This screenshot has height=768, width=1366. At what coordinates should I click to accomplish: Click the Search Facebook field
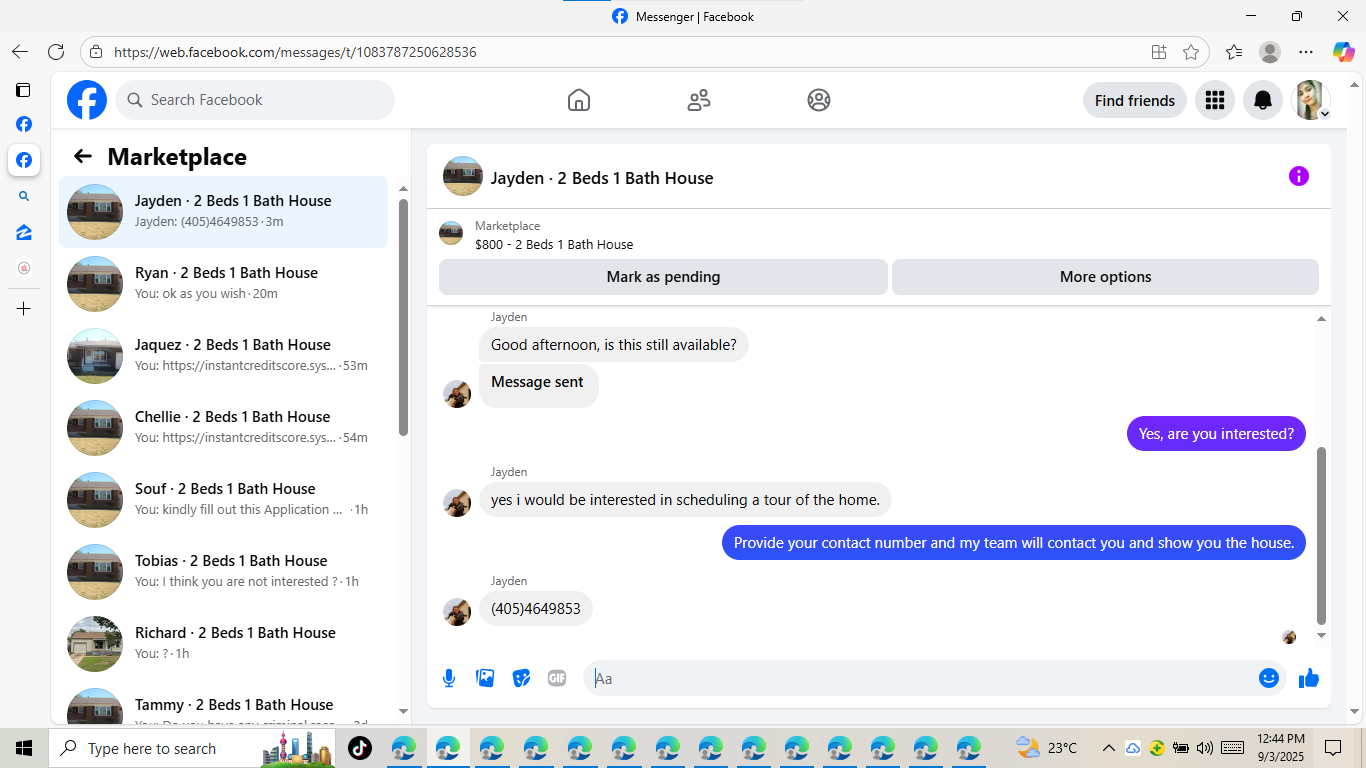tap(255, 100)
